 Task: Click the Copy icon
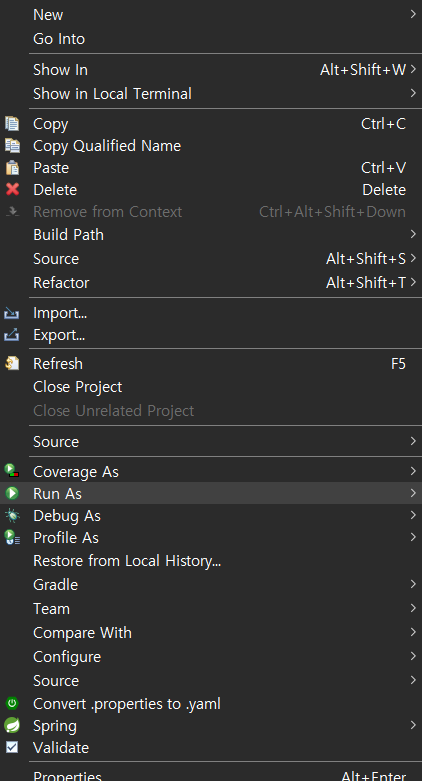tap(12, 124)
